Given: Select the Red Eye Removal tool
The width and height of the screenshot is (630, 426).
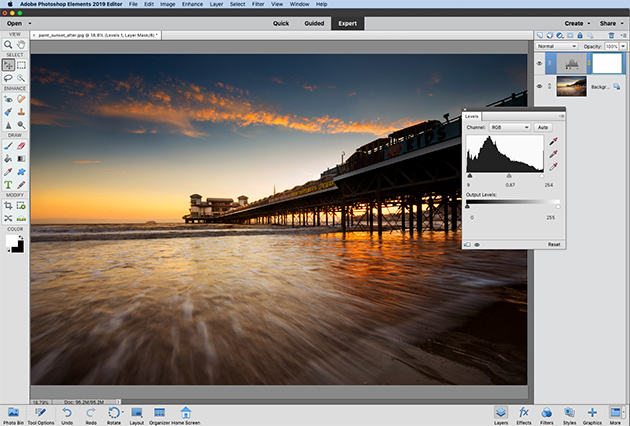Looking at the screenshot, I should [8, 98].
